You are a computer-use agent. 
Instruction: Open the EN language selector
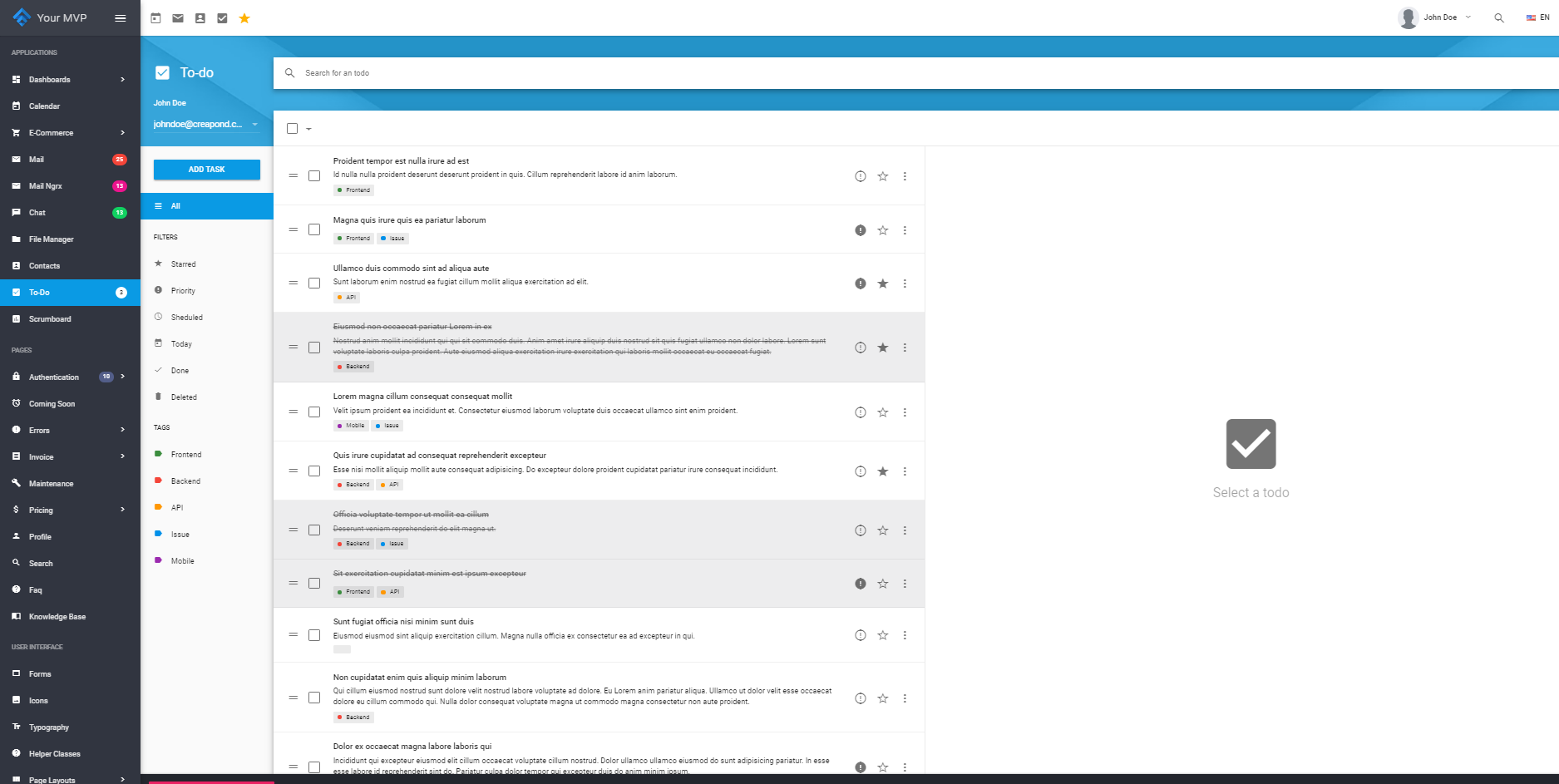(x=1537, y=17)
